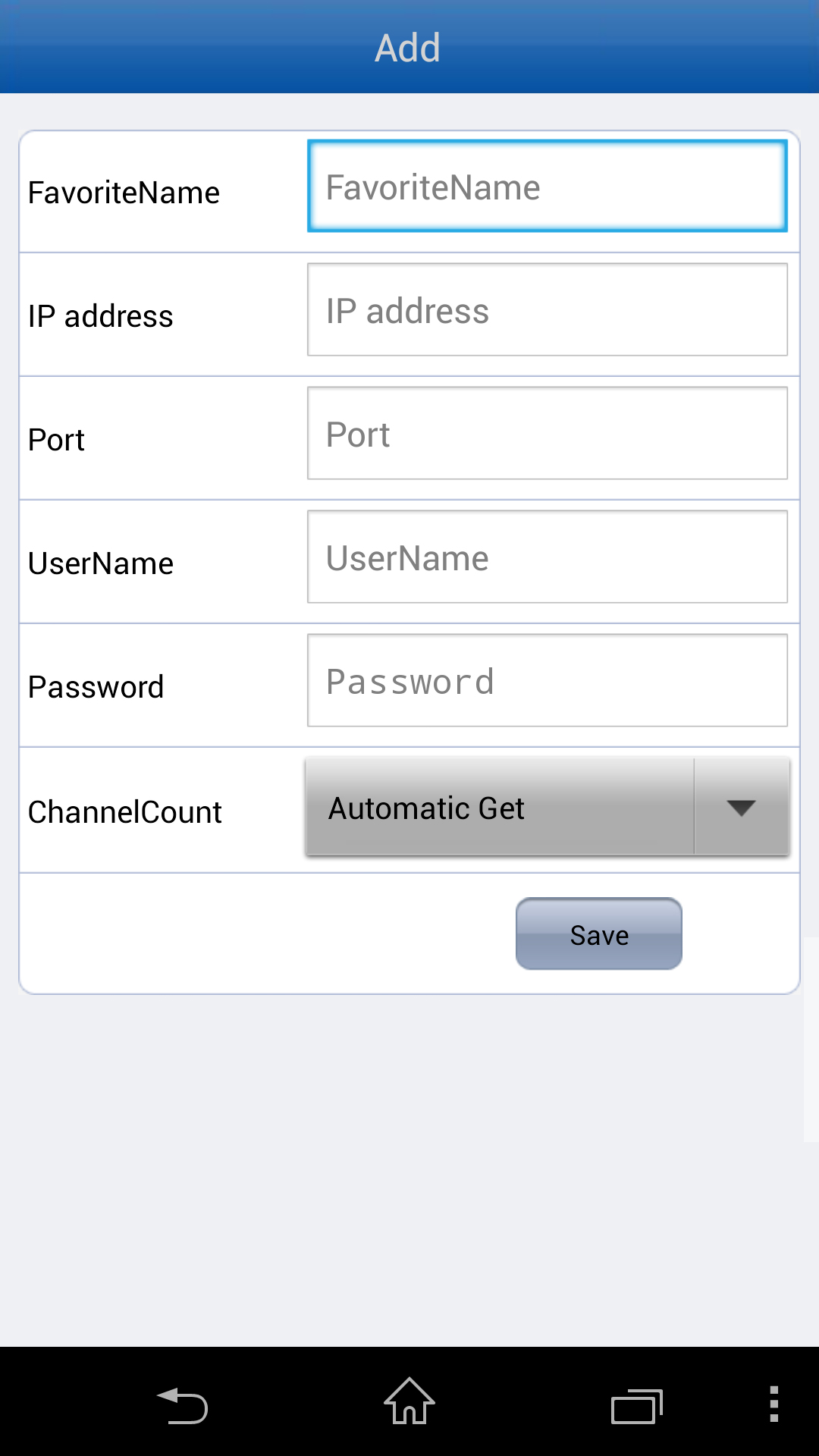The image size is (819, 1456).
Task: Focus the FavoriteName text field
Action: (547, 187)
